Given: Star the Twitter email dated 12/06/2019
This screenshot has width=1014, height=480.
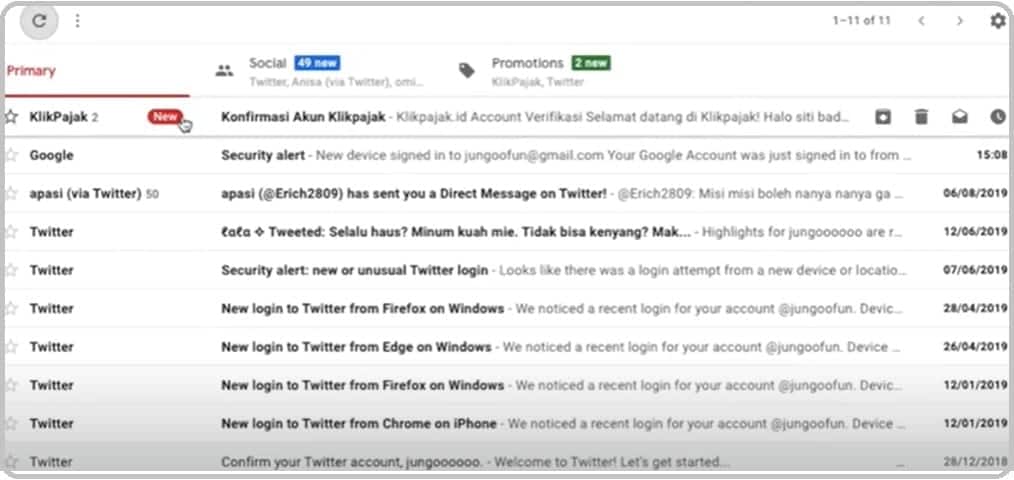Looking at the screenshot, I should click(x=11, y=232).
